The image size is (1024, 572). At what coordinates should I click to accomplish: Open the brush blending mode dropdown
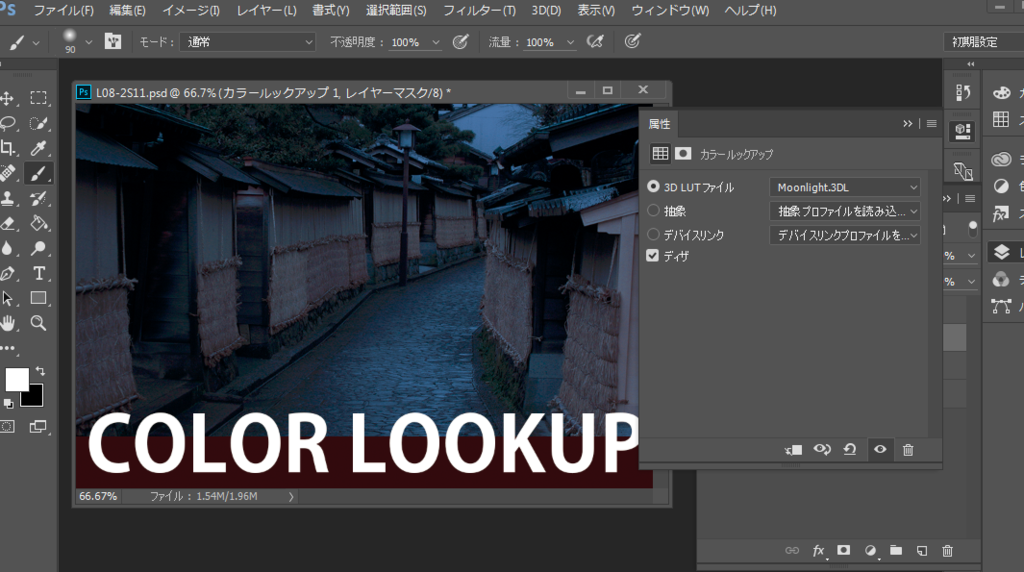pyautogui.click(x=249, y=42)
